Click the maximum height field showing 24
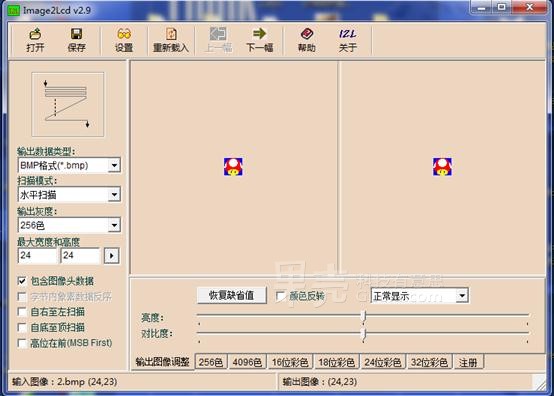Screen dimensions: 554x396 (x=80, y=255)
